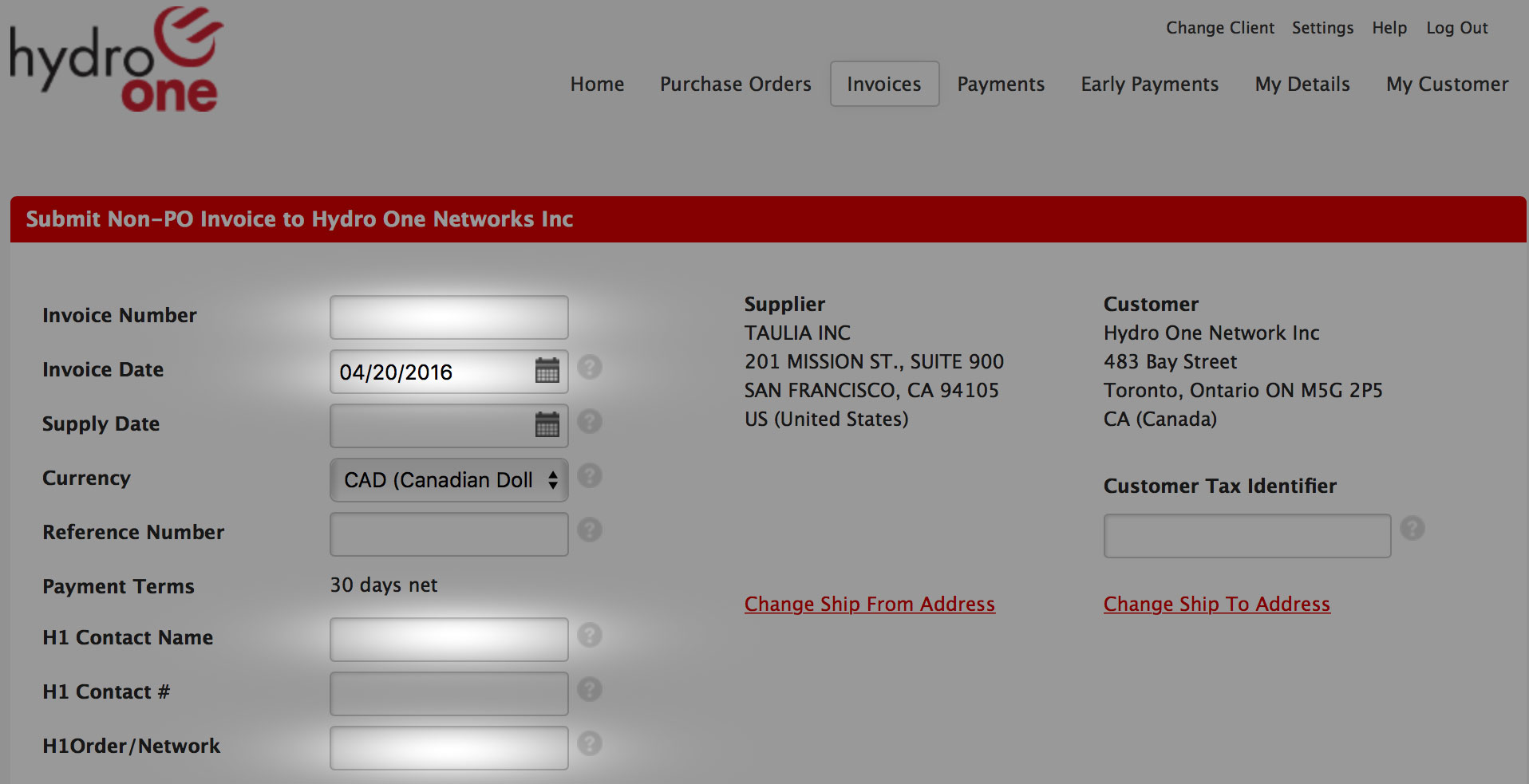Go to the Home tab
The height and width of the screenshot is (784, 1529).
(597, 84)
